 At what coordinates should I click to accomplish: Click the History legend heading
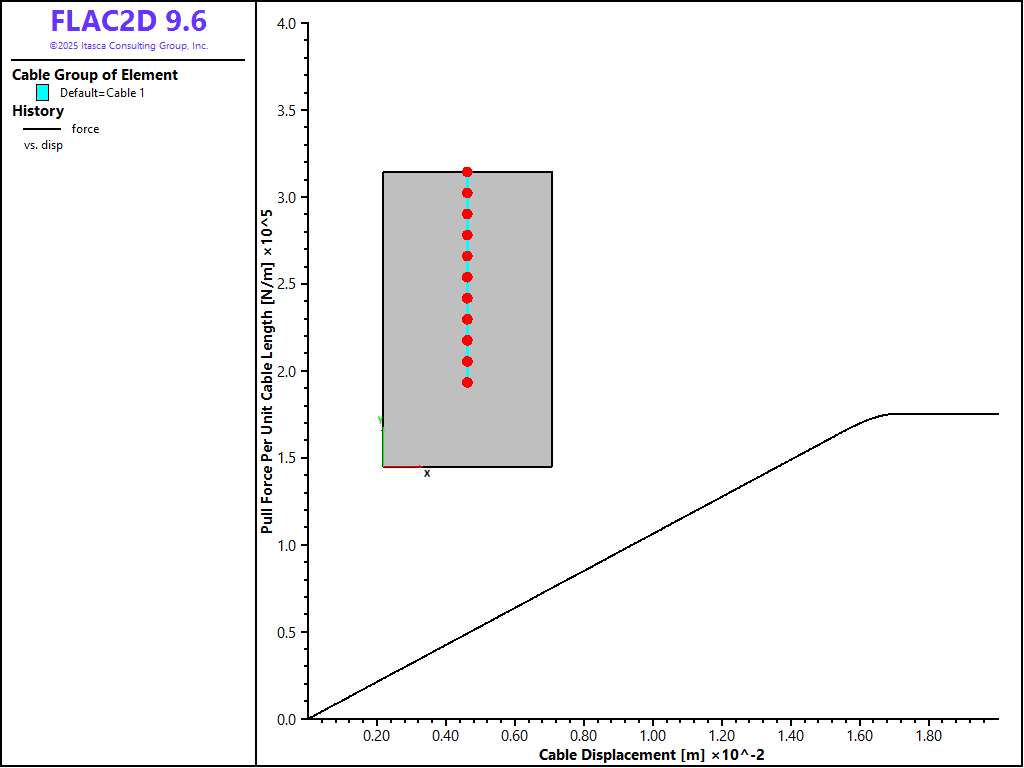tap(38, 111)
